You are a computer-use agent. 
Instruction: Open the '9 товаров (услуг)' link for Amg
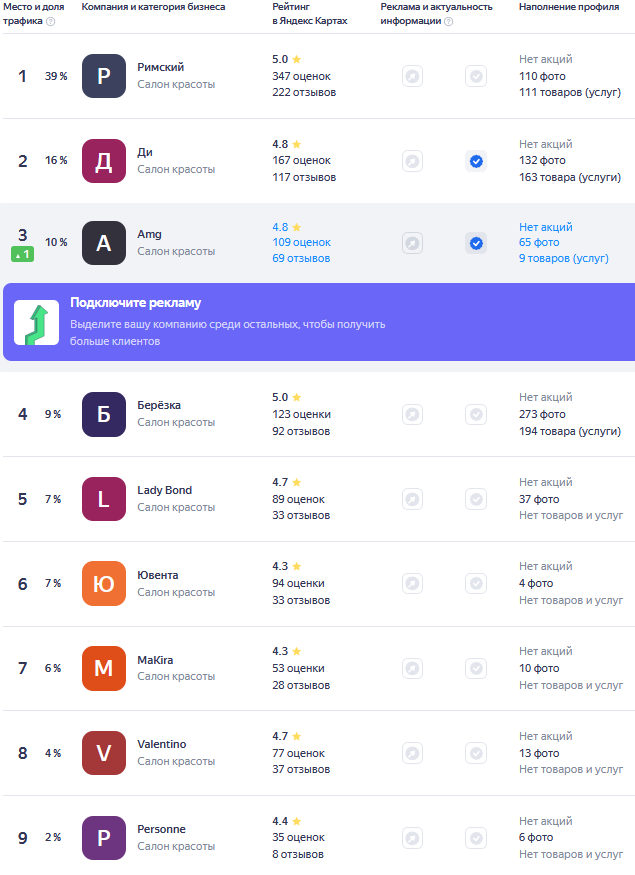[563, 258]
